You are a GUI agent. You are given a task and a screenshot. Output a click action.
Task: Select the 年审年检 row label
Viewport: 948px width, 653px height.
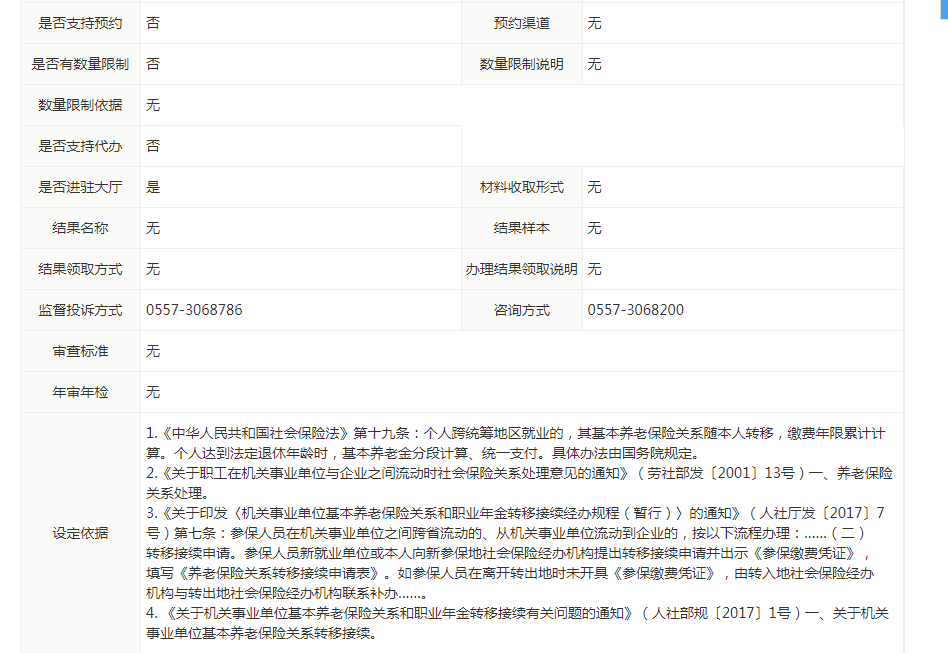(80, 392)
